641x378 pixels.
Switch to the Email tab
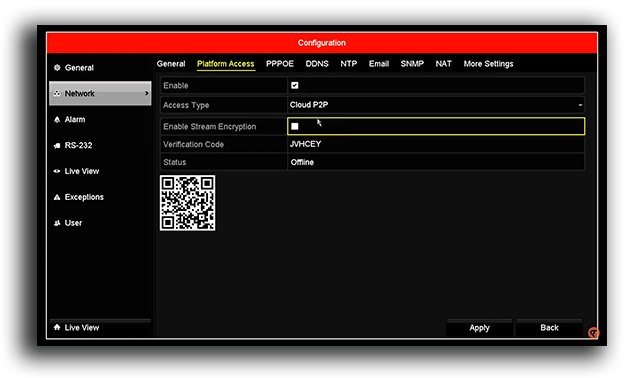(x=379, y=64)
